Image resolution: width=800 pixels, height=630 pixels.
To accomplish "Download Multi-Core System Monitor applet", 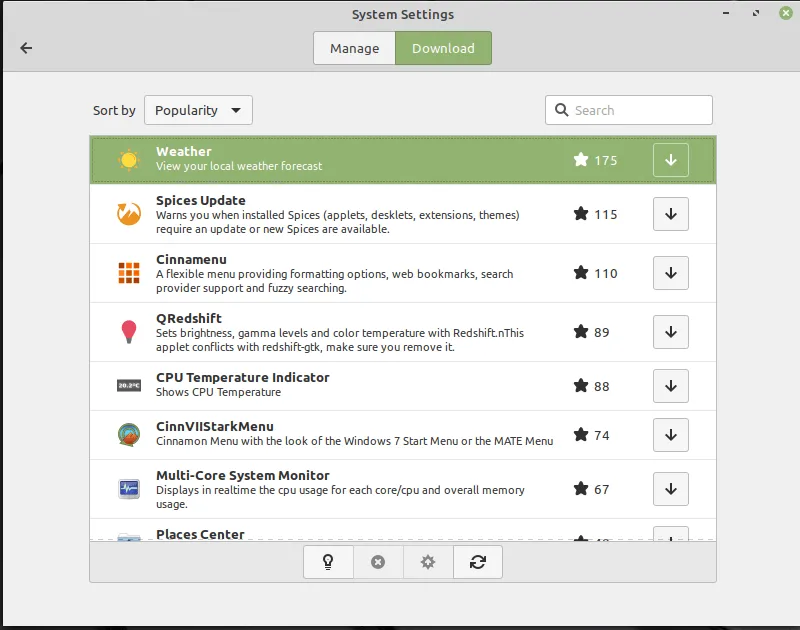I will click(x=670, y=489).
